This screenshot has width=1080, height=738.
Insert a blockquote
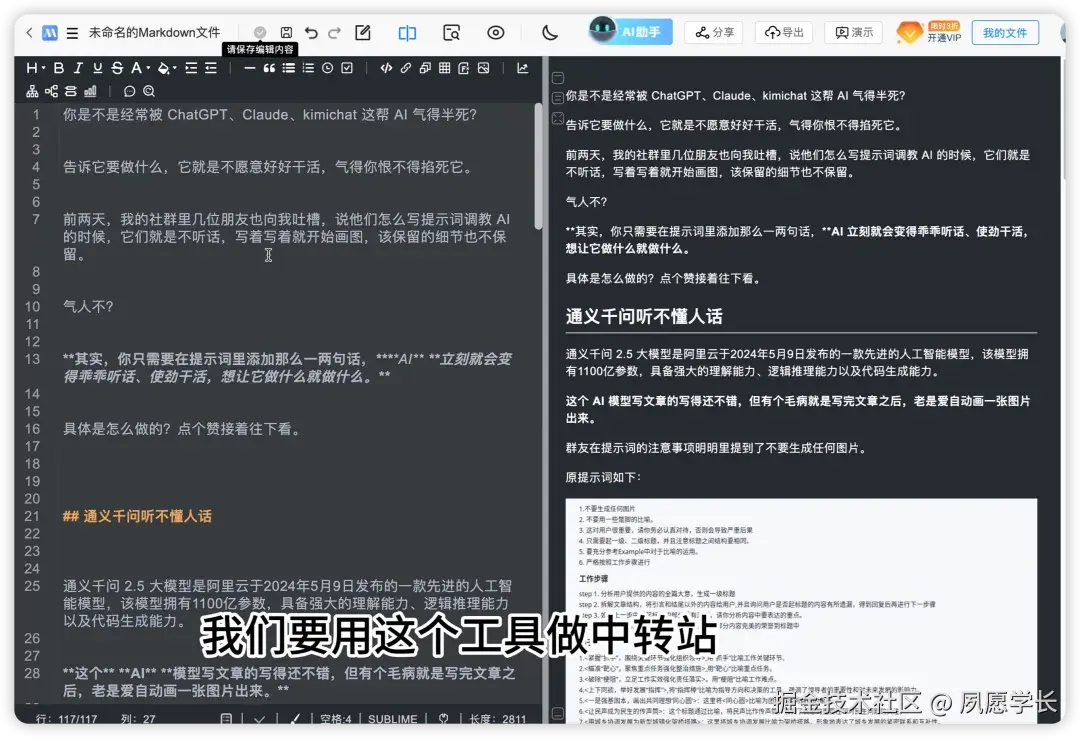coord(270,68)
